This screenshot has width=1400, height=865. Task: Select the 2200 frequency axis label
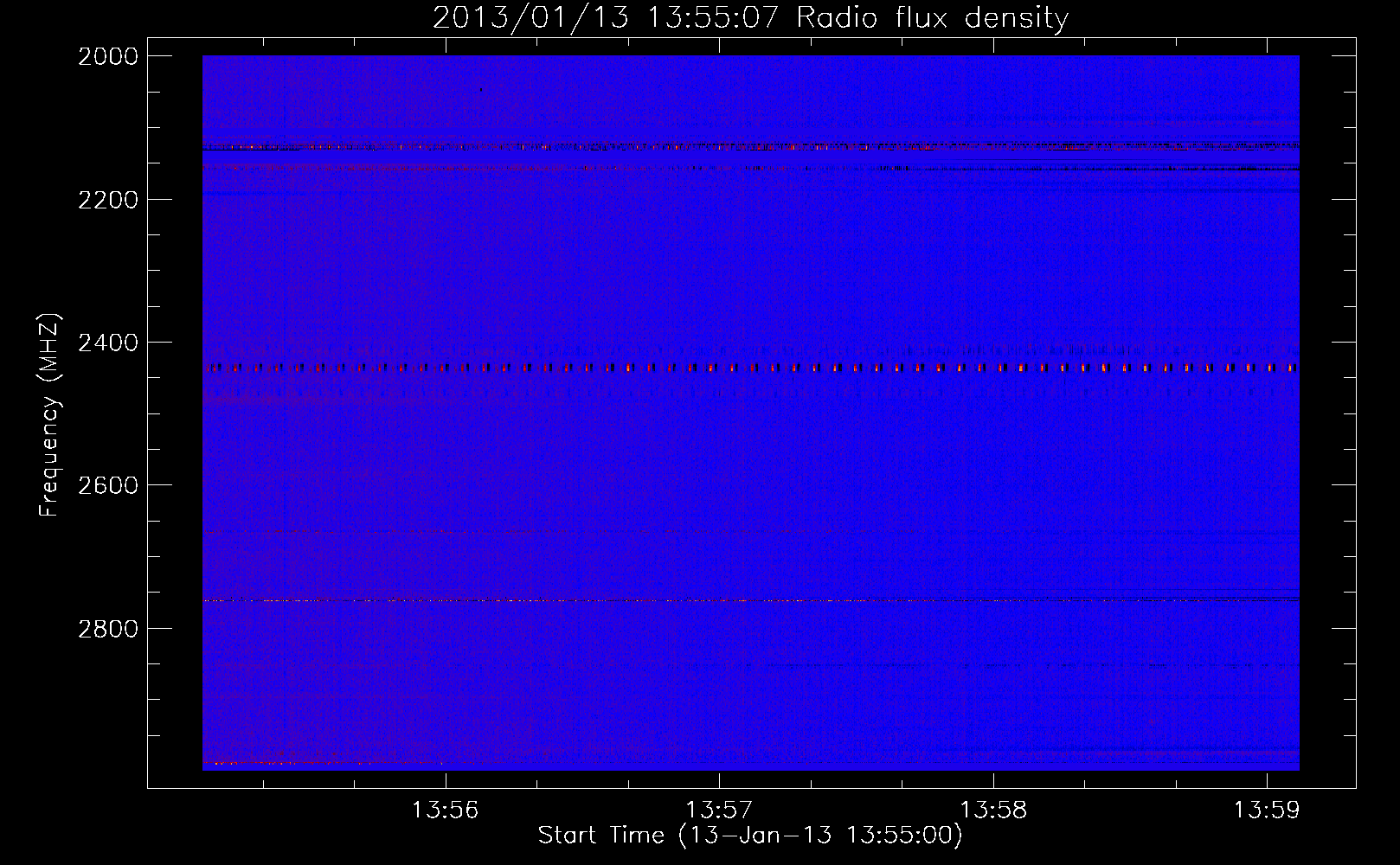(108, 200)
